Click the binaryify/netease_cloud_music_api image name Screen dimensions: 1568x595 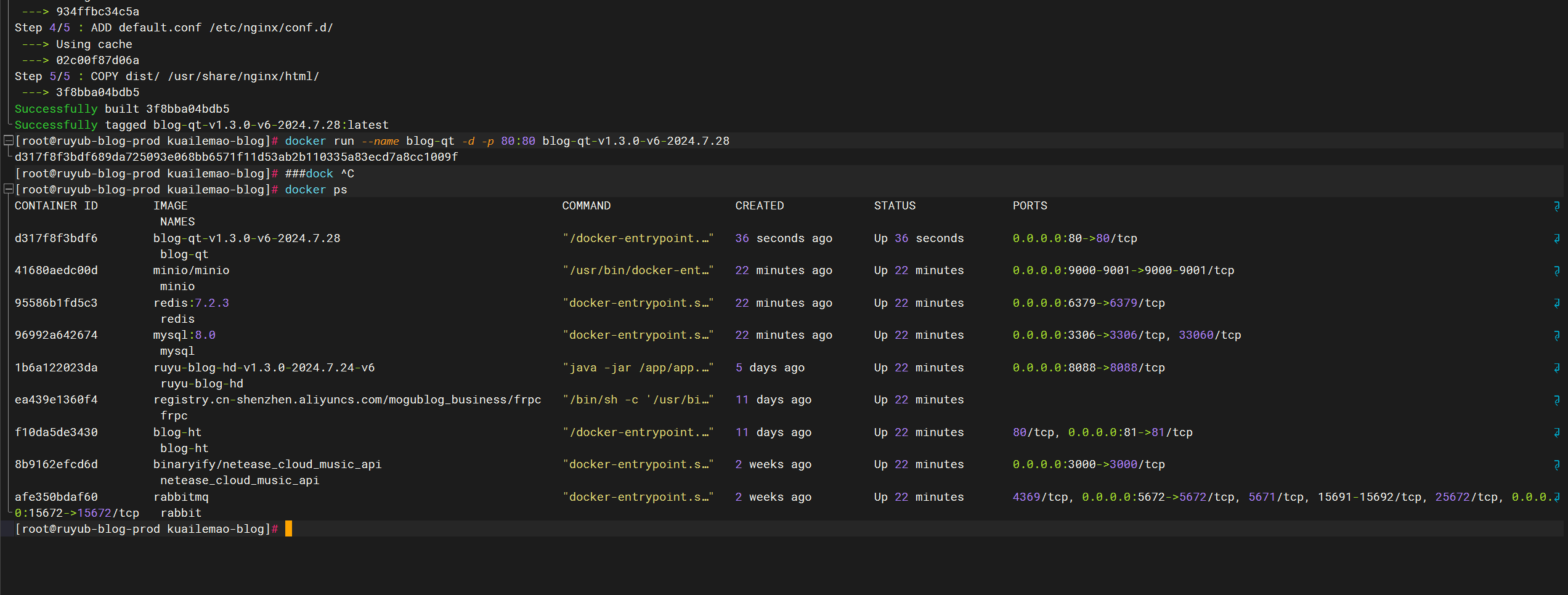click(x=267, y=464)
